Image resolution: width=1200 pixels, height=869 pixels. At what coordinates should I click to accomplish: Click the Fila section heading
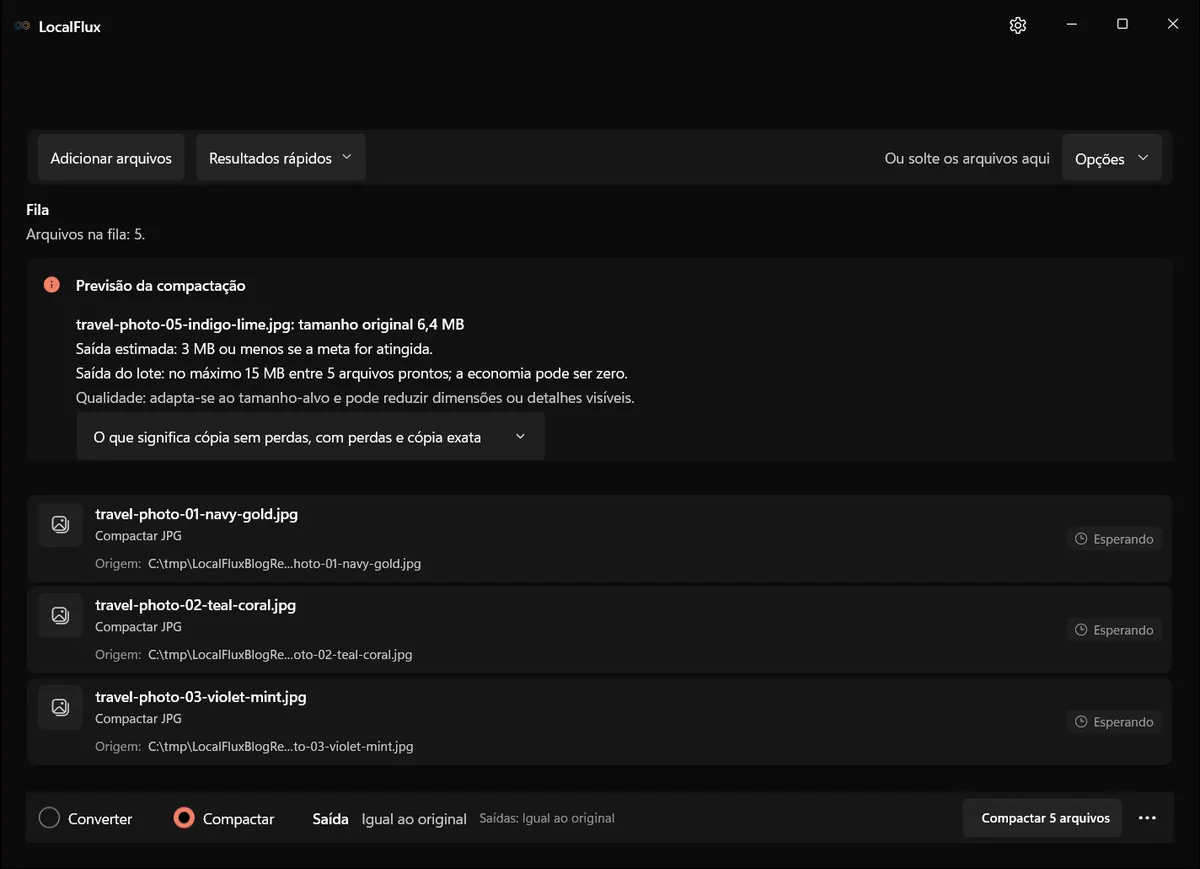[x=38, y=210]
